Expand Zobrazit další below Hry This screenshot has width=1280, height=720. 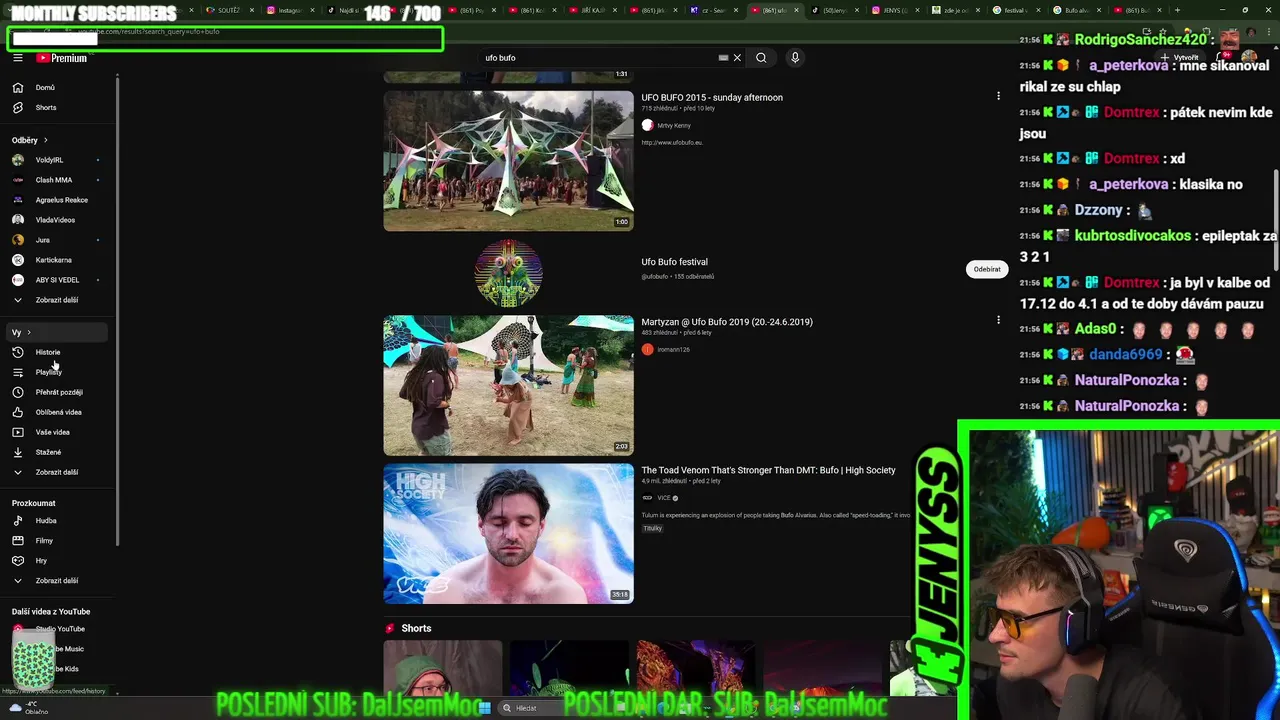[56, 581]
